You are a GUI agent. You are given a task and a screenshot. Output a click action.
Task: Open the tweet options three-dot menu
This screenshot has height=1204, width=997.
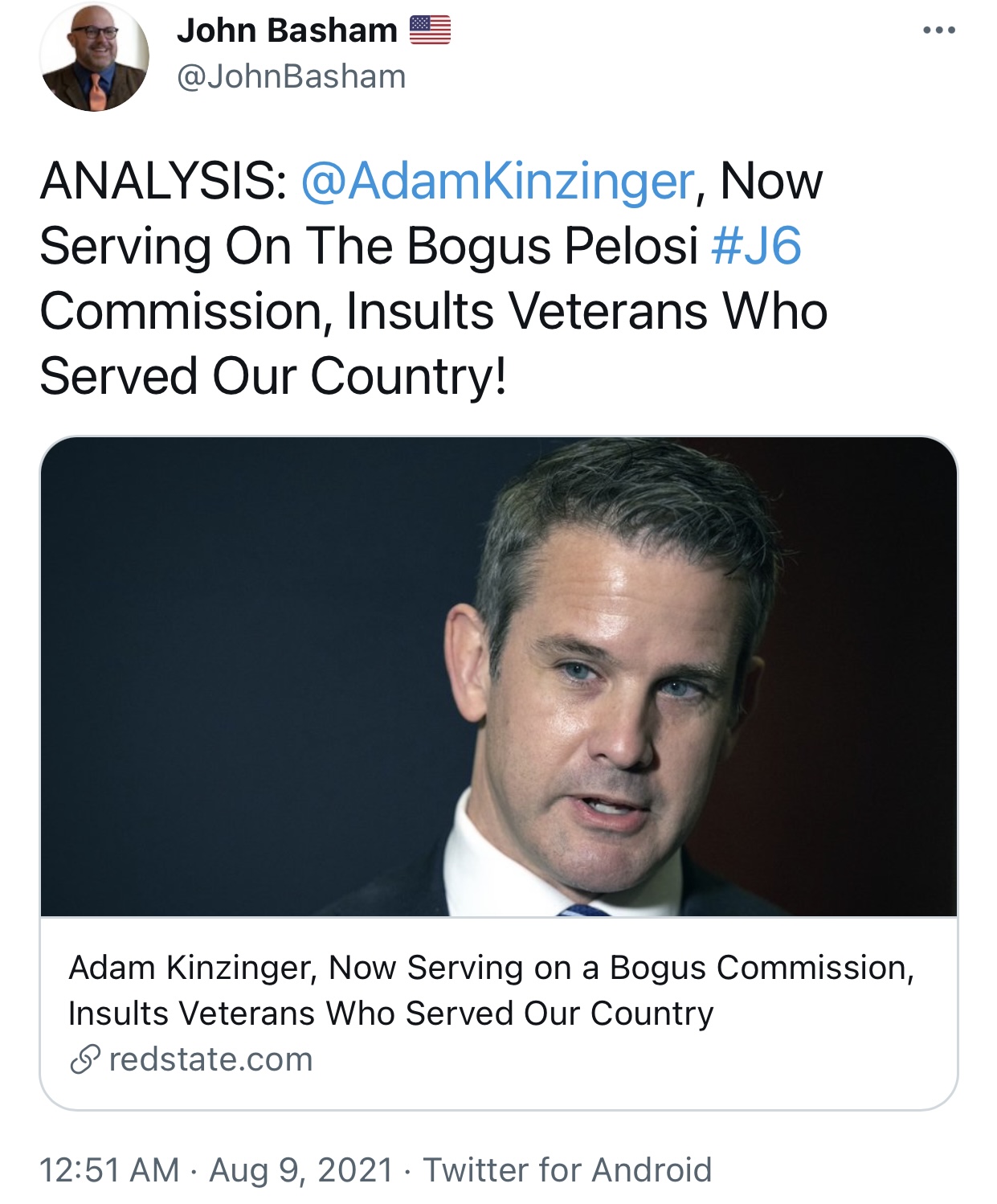tap(938, 31)
